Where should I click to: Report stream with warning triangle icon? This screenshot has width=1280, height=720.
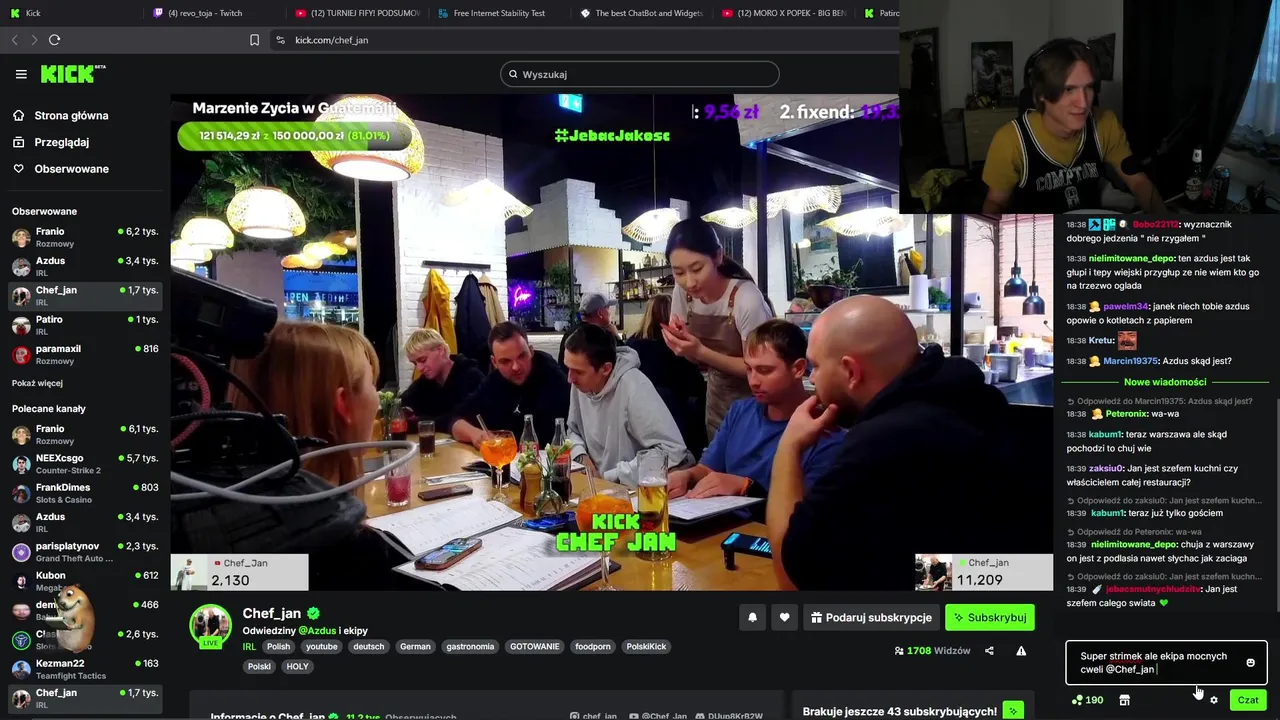click(x=1021, y=651)
